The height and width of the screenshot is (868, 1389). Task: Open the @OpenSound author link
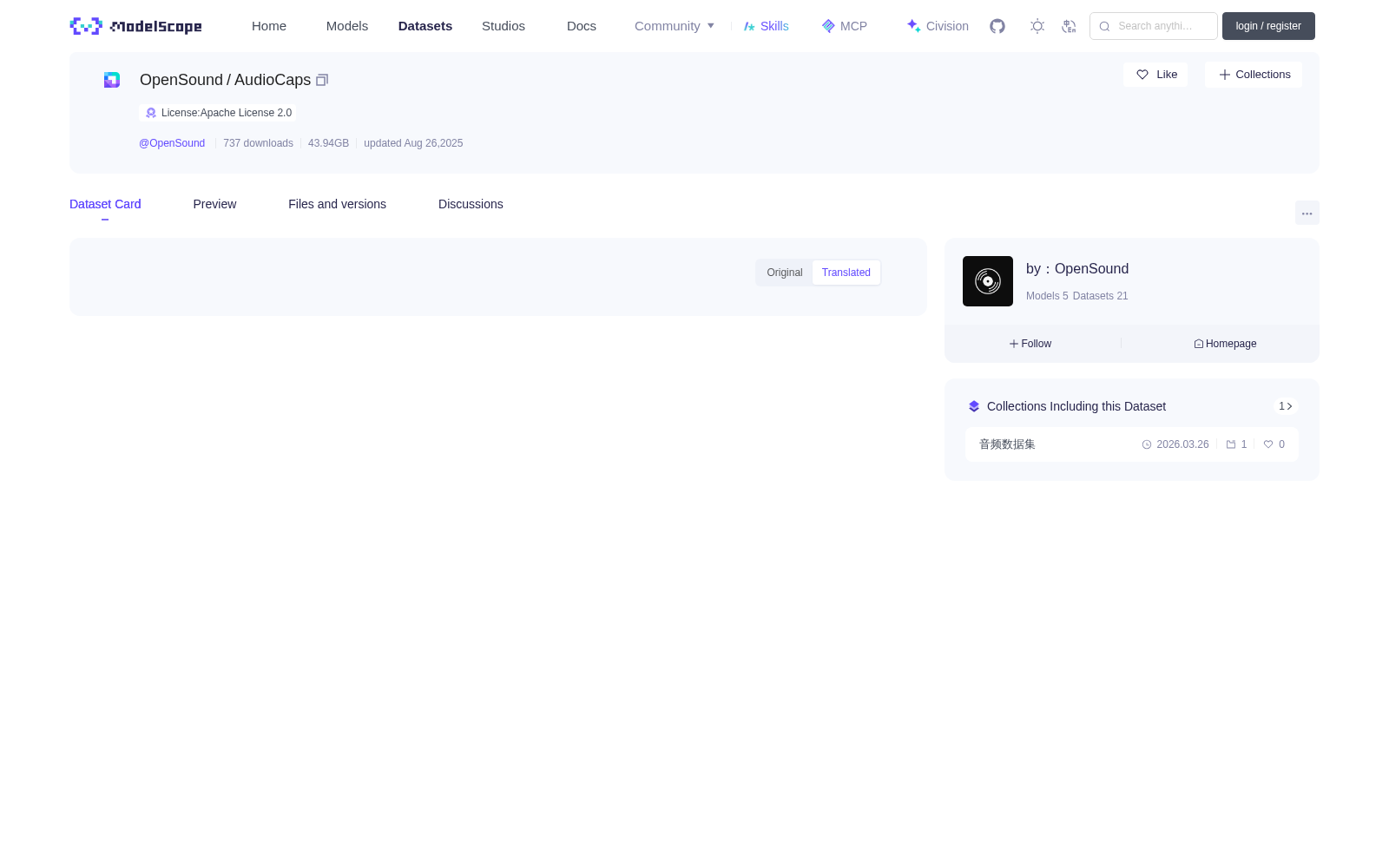tap(172, 143)
